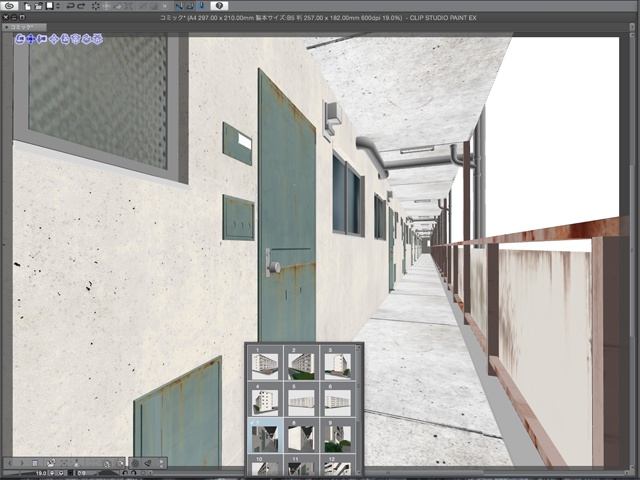This screenshot has width=640, height=480.
Task: Click the 0.0 rotation angle field
Action: click(82, 473)
